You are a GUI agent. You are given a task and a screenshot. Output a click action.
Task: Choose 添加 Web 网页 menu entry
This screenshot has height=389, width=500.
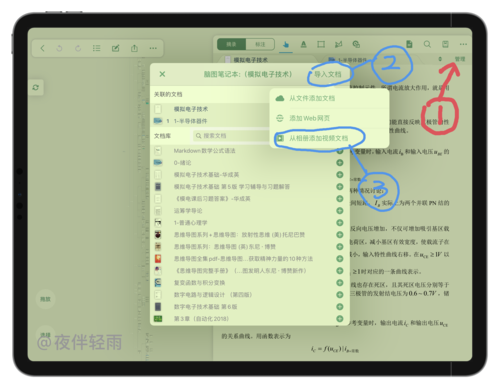329,118
